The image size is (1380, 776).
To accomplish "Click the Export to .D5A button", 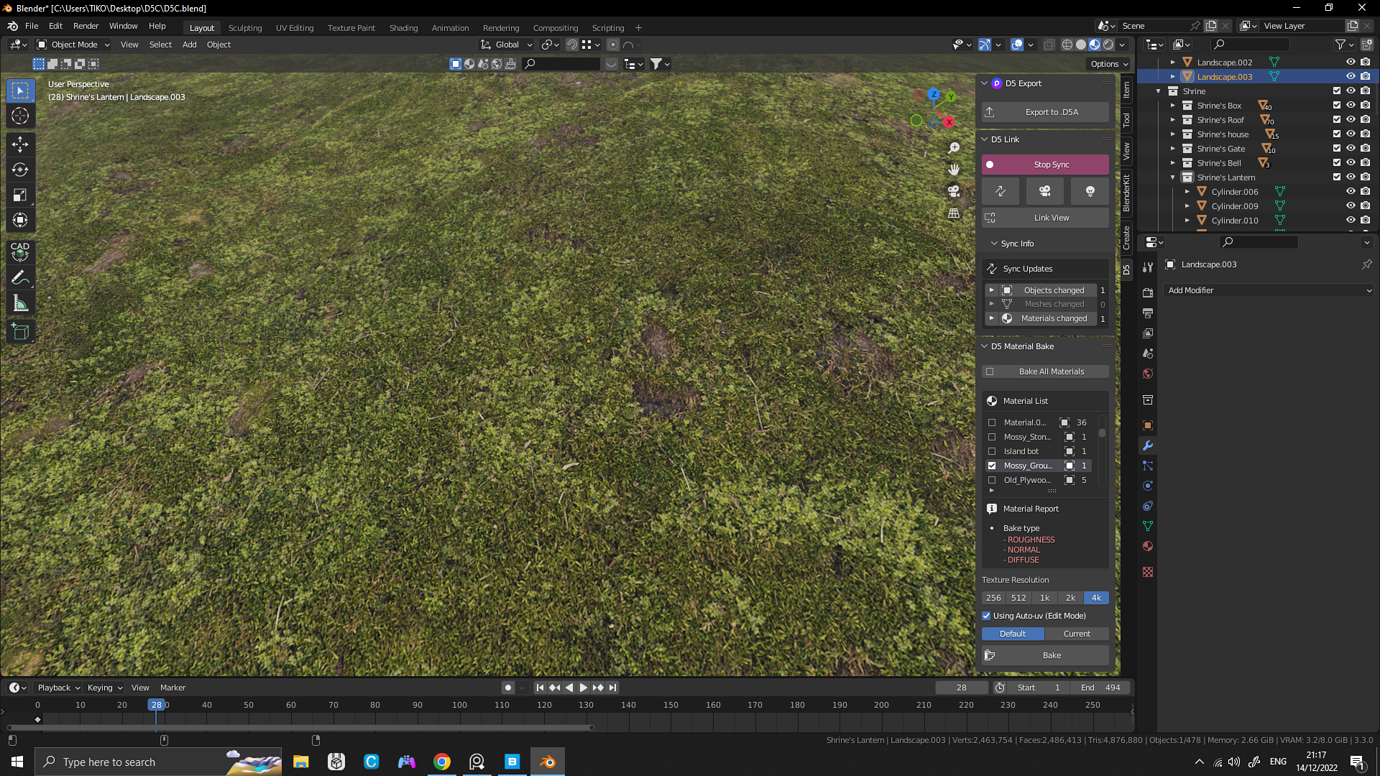I will pyautogui.click(x=1044, y=111).
